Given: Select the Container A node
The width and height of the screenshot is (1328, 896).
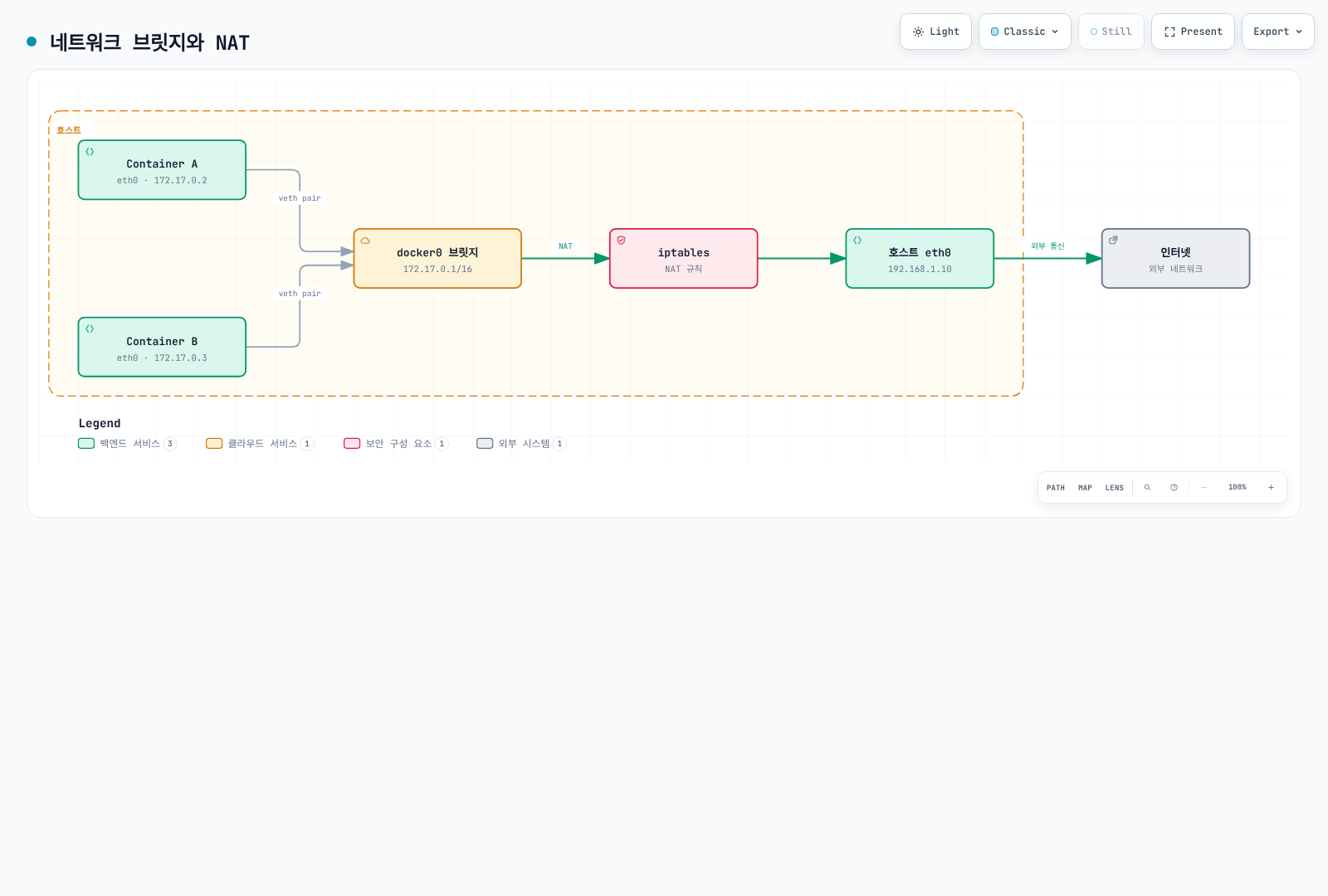Looking at the screenshot, I should click(x=162, y=170).
